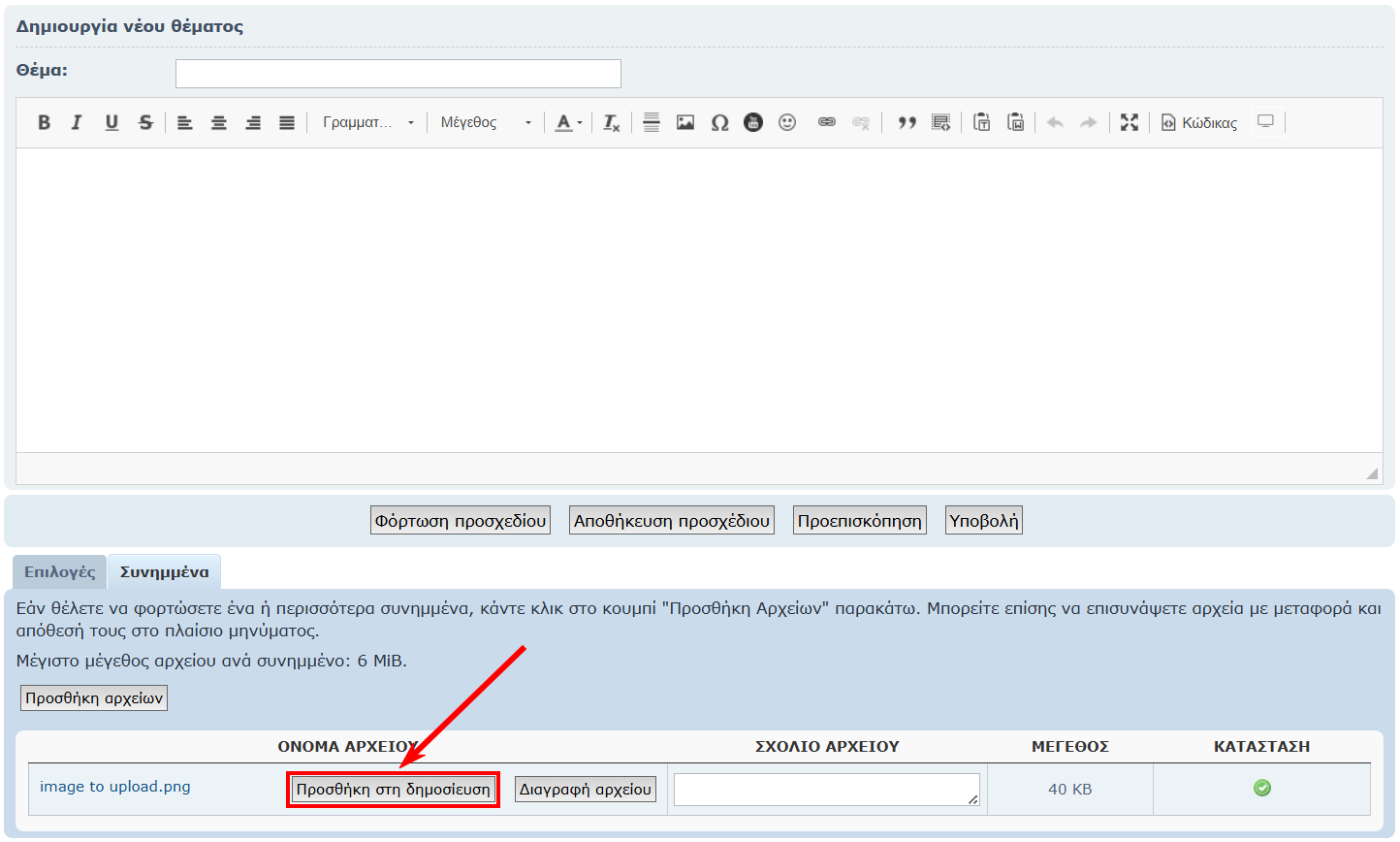Click paste from Word icon
The height and width of the screenshot is (842, 1400).
point(1015,122)
